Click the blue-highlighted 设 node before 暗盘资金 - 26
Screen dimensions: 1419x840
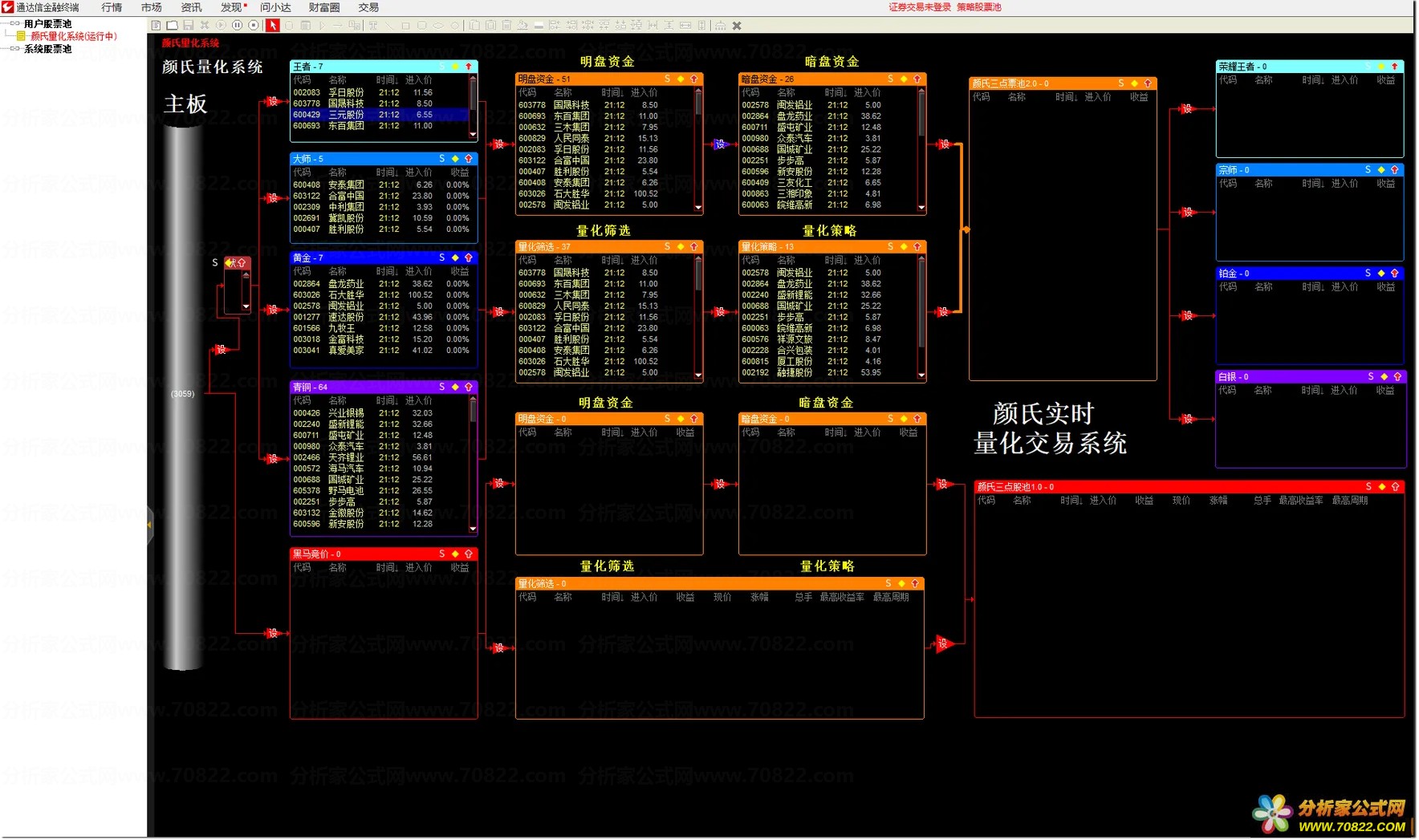[720, 144]
